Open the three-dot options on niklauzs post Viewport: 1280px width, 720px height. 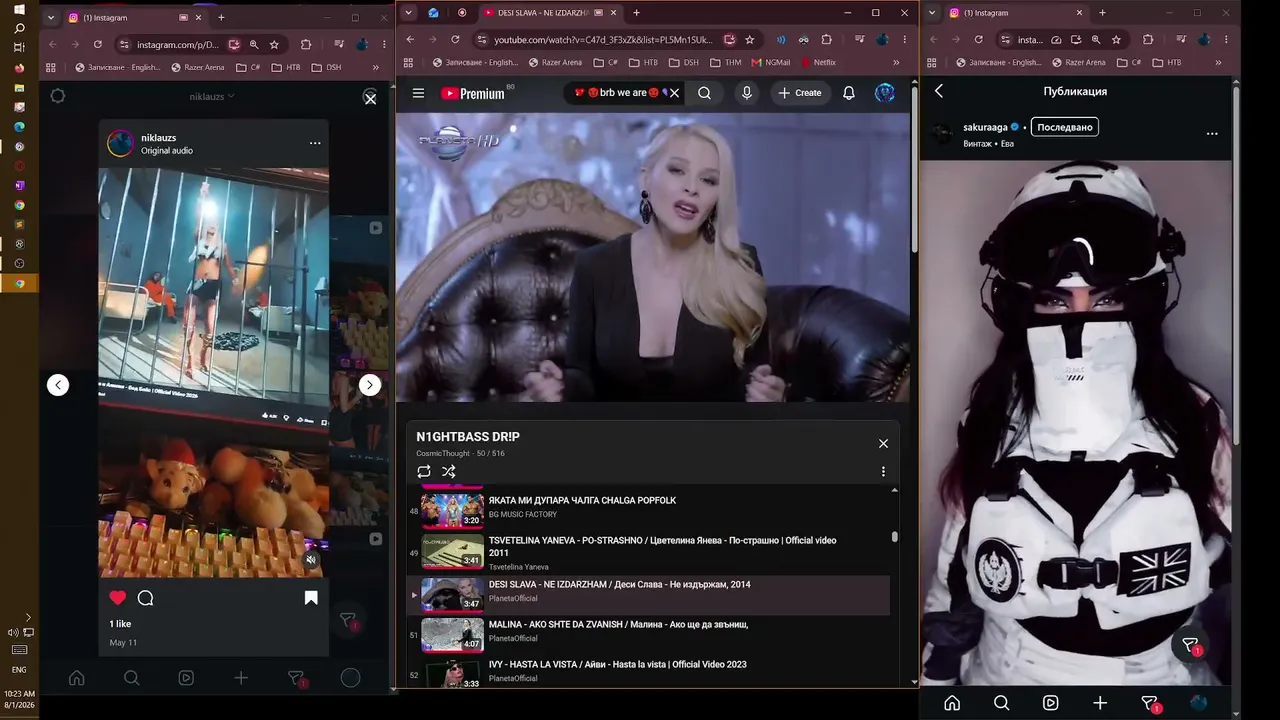[315, 143]
